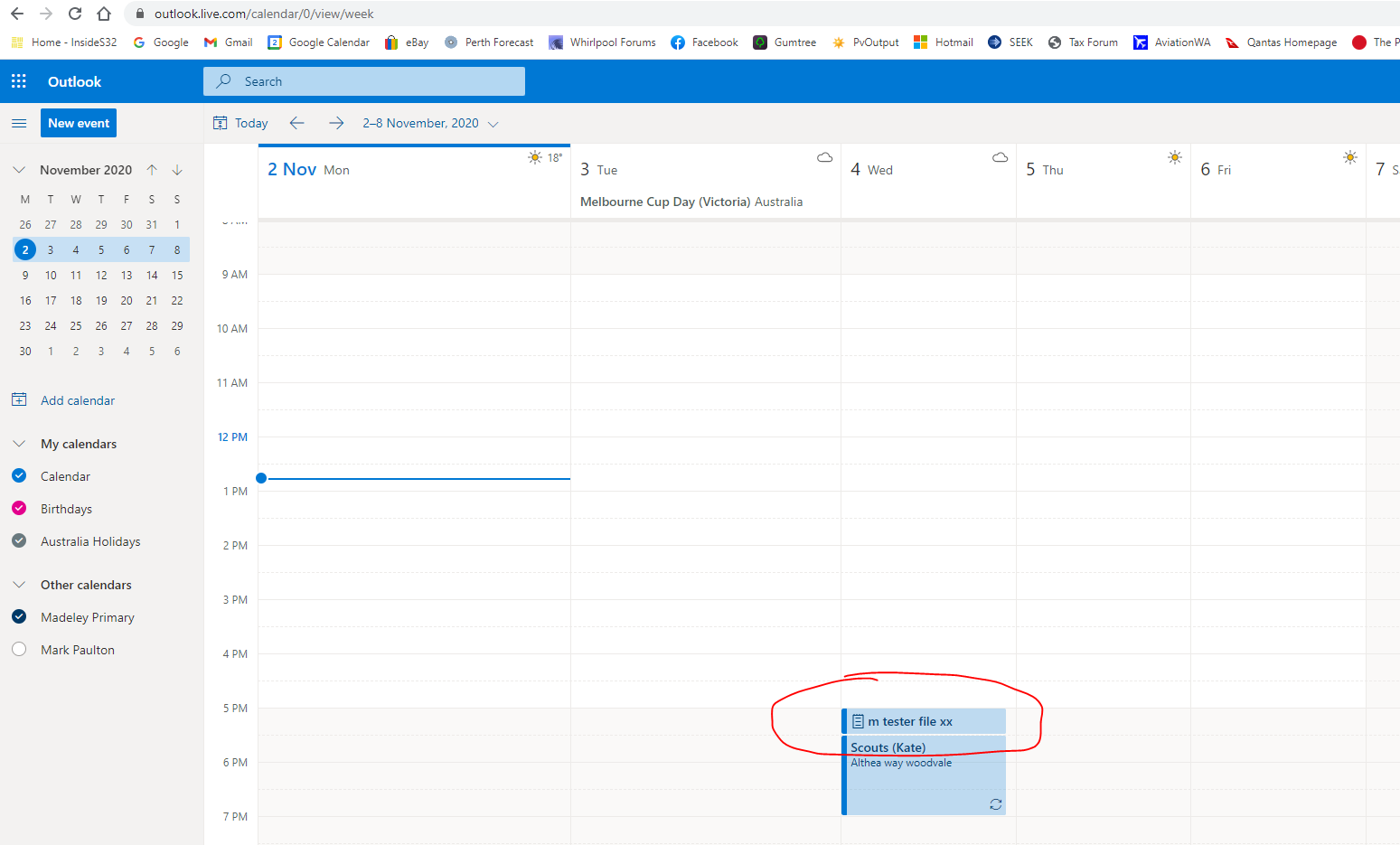Viewport: 1400px width, 845px height.
Task: Show next month via mini calendar down arrow
Action: (177, 169)
